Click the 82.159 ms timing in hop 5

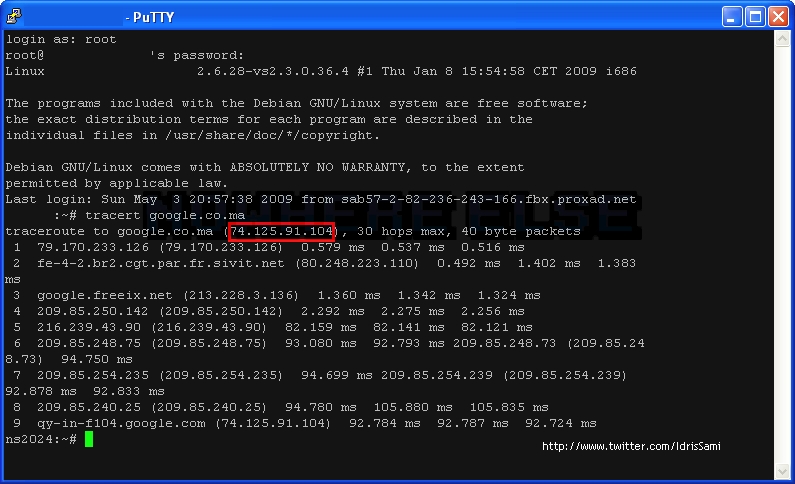[x=320, y=327]
